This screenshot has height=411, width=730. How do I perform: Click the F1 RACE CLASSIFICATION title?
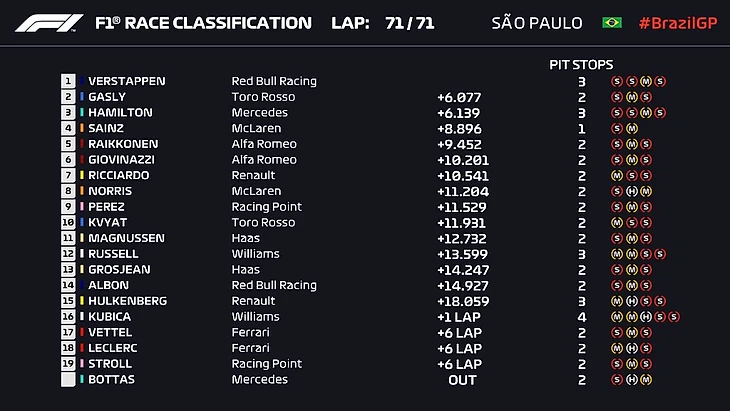(203, 22)
